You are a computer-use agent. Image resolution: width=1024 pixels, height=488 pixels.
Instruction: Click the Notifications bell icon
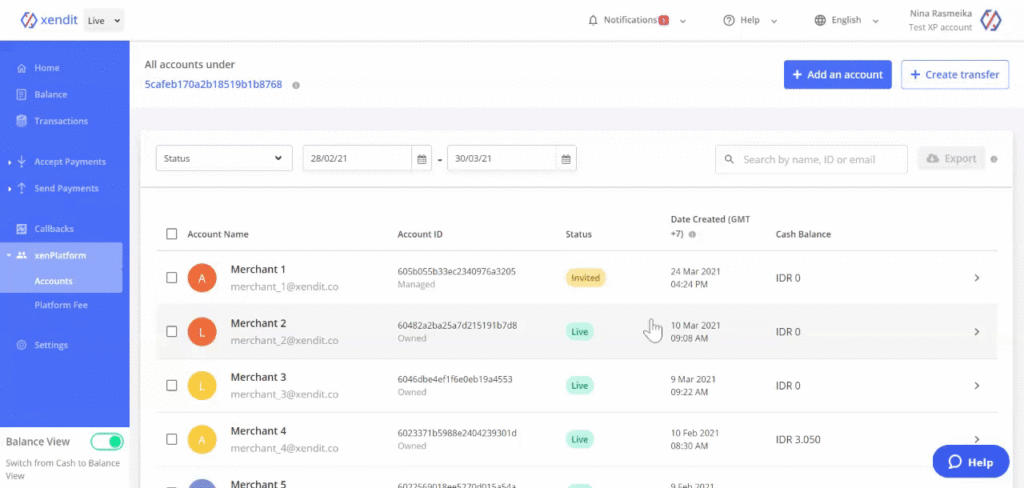(x=593, y=20)
